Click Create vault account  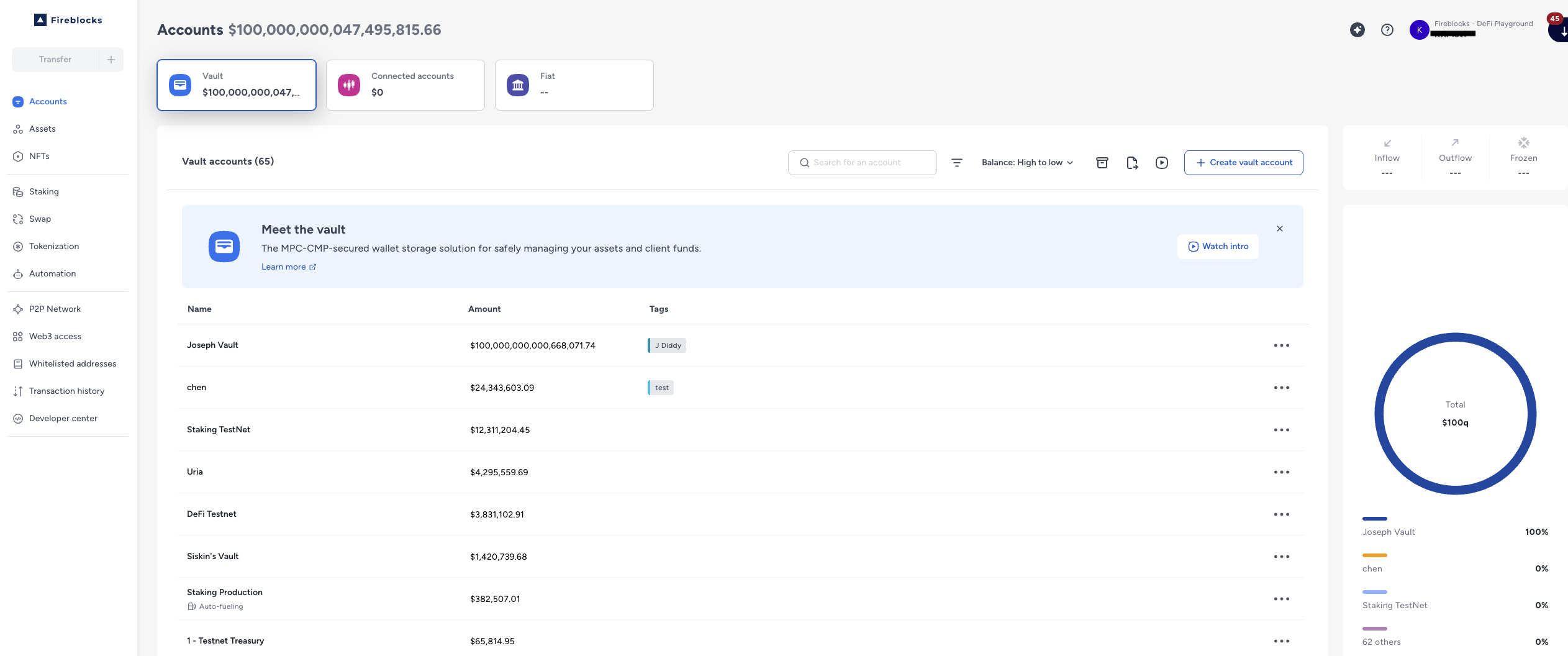(1244, 163)
